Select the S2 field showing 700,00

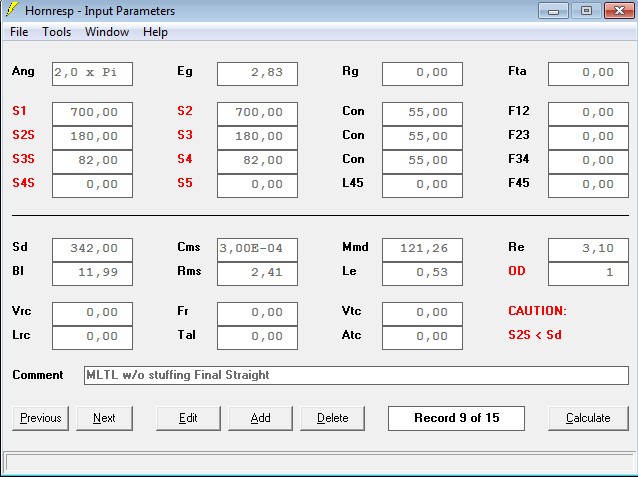[x=257, y=114]
